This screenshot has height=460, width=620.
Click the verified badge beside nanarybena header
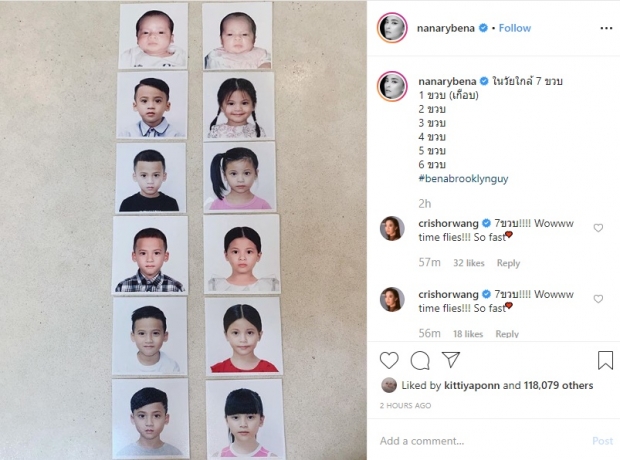point(483,28)
